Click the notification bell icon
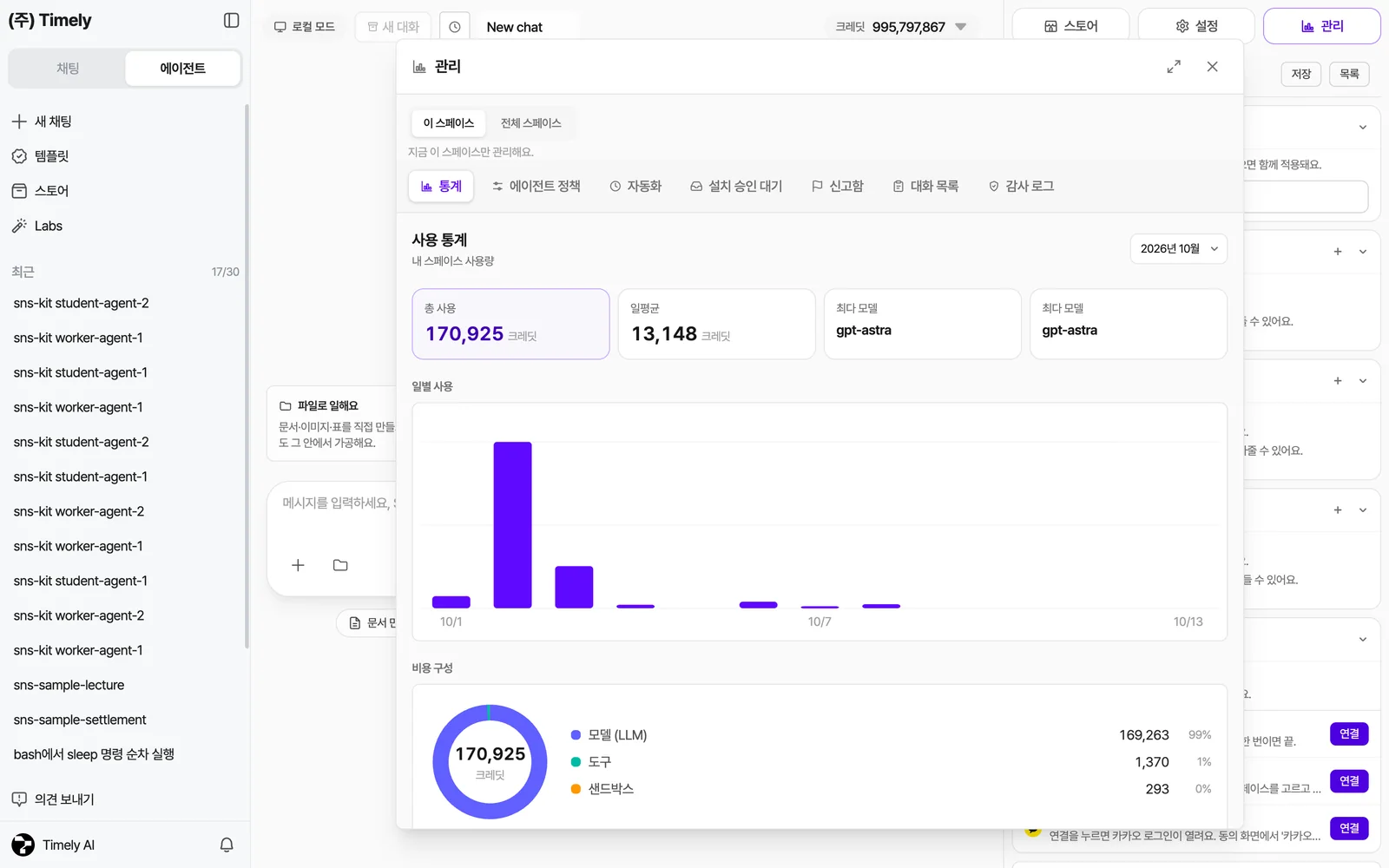Image resolution: width=1389 pixels, height=868 pixels. tap(227, 845)
